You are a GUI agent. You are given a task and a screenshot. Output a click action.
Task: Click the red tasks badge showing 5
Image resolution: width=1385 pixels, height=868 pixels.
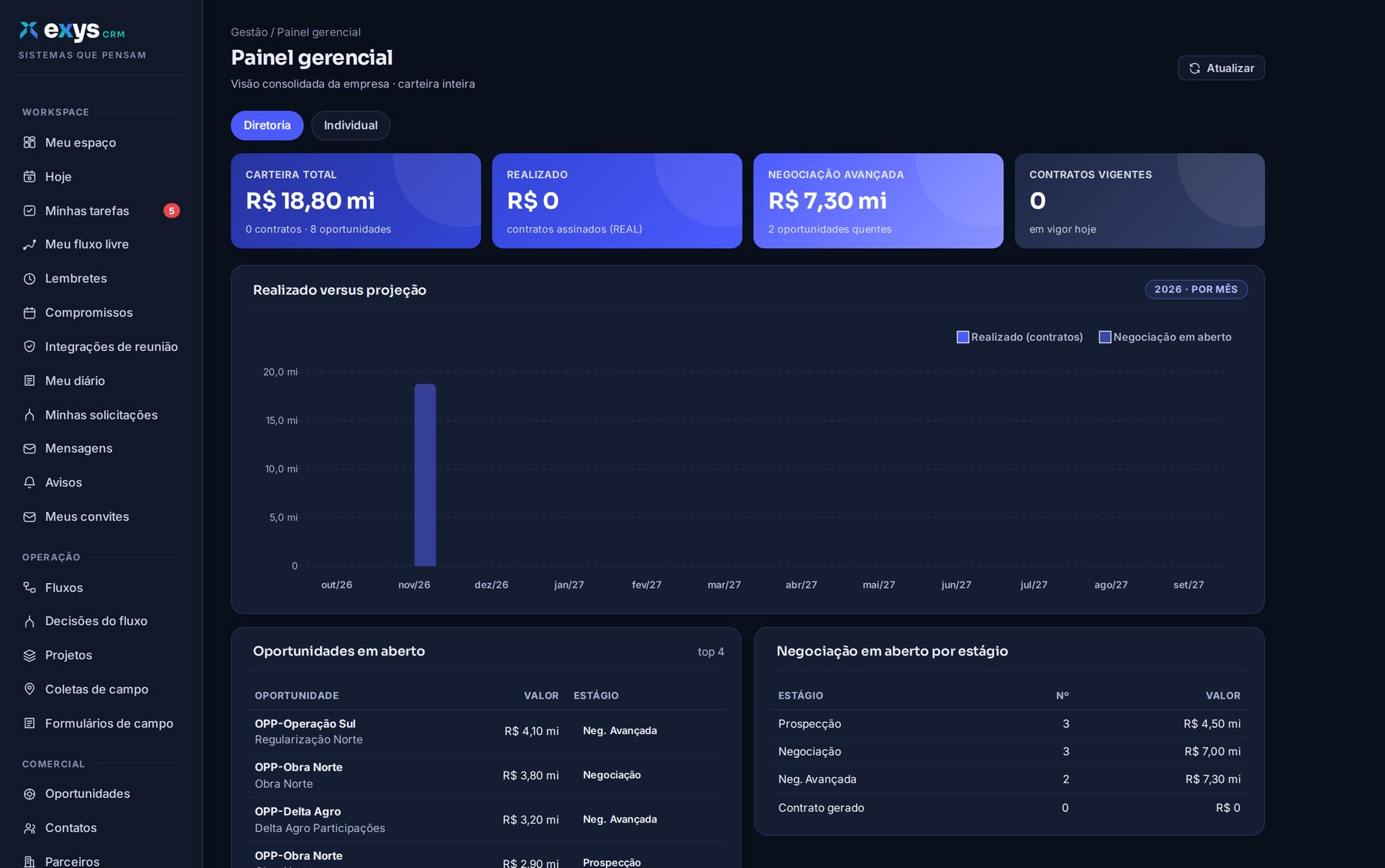(x=172, y=211)
